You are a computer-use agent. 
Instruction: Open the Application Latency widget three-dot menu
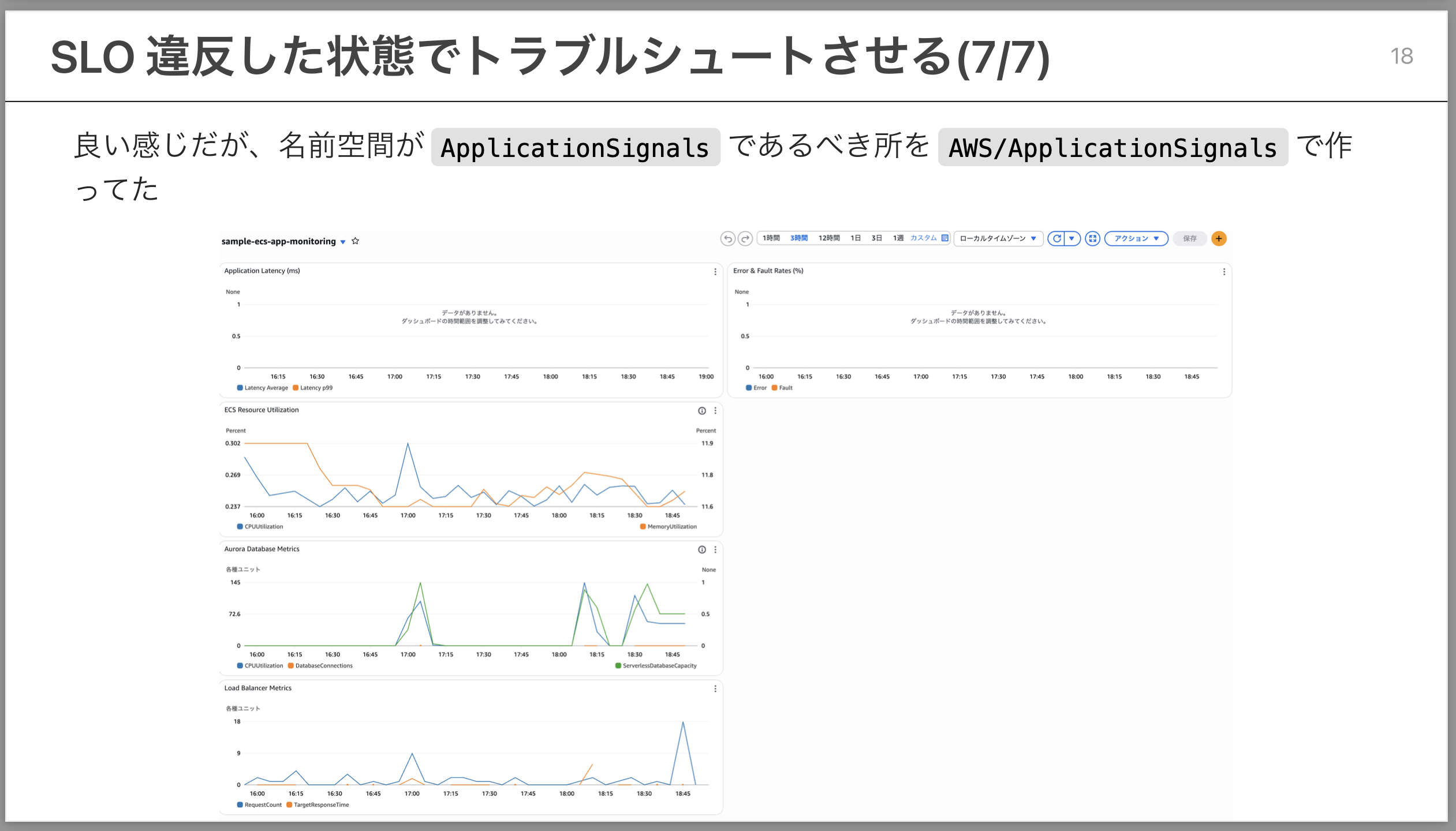715,271
